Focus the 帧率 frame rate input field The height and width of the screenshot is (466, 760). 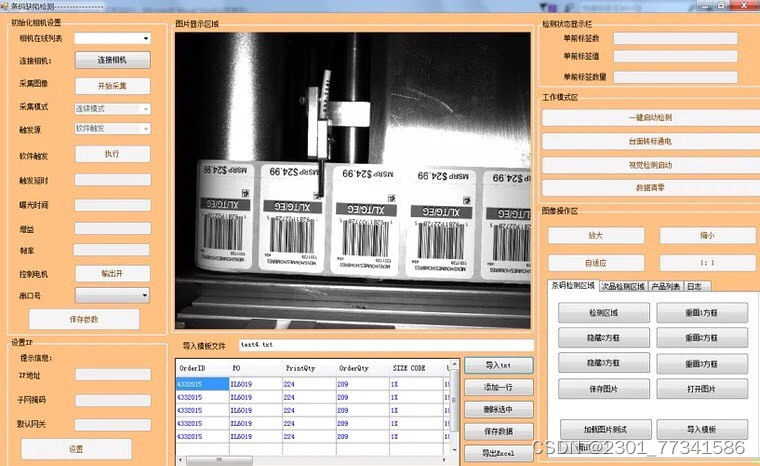pyautogui.click(x=111, y=250)
